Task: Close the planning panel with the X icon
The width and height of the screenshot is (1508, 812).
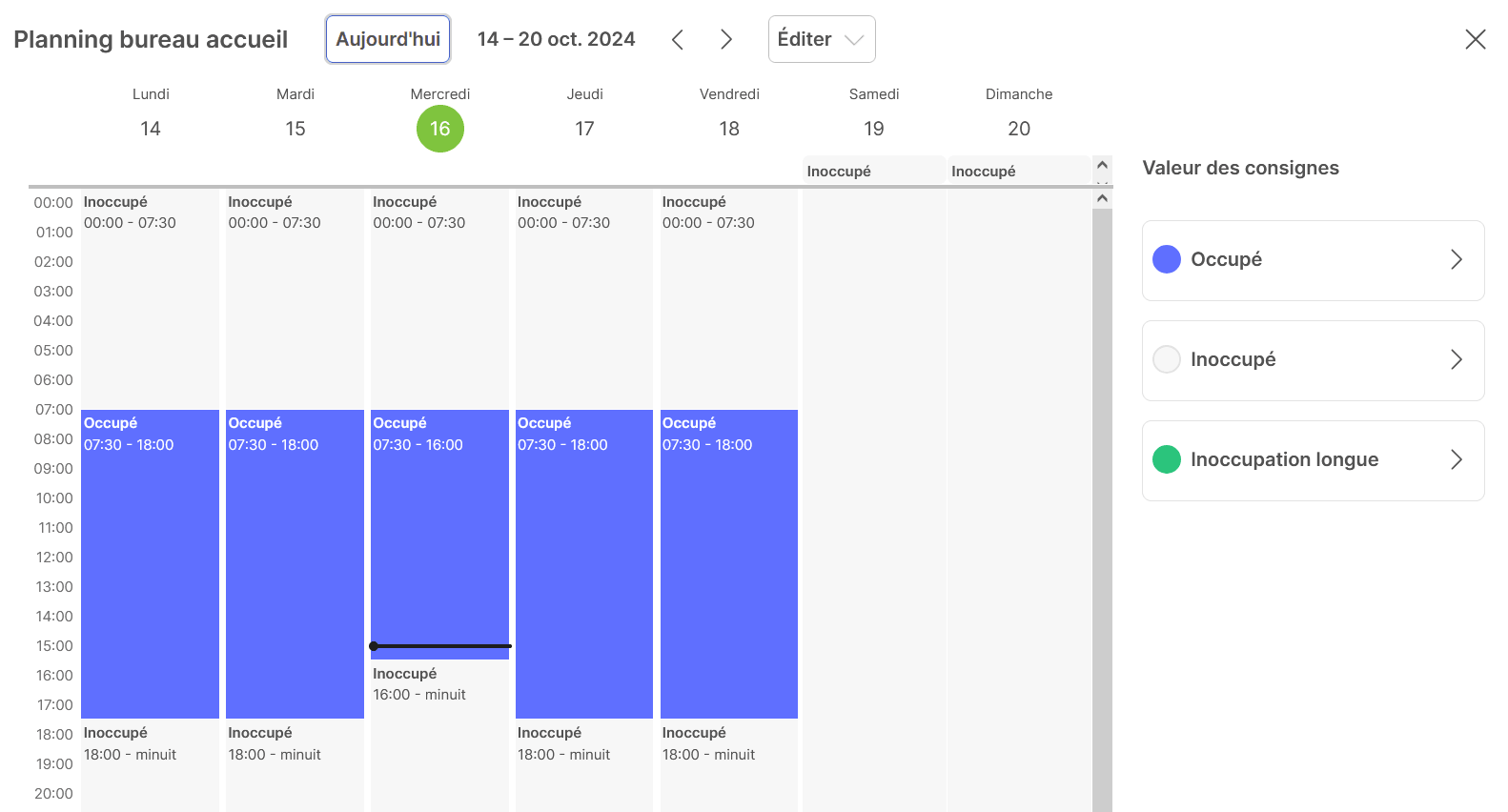Action: click(x=1475, y=39)
